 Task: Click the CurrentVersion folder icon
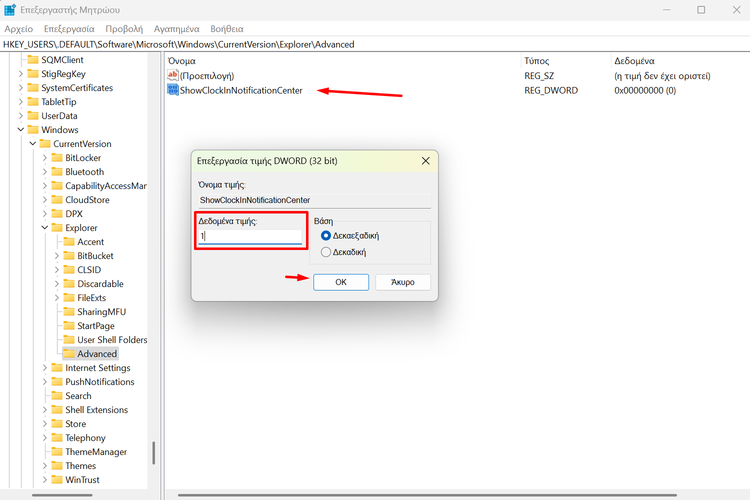[45, 144]
